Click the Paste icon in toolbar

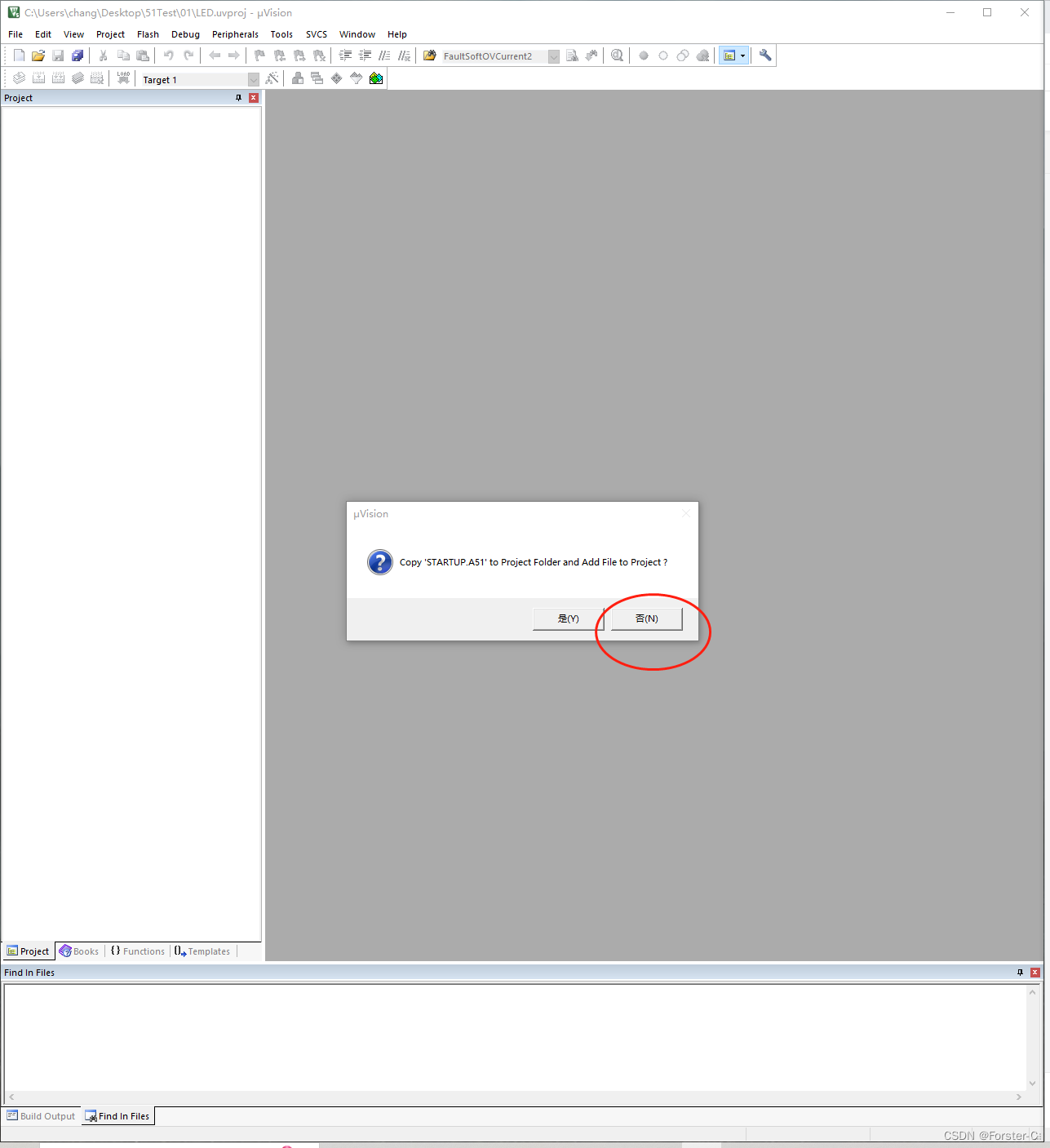(143, 55)
